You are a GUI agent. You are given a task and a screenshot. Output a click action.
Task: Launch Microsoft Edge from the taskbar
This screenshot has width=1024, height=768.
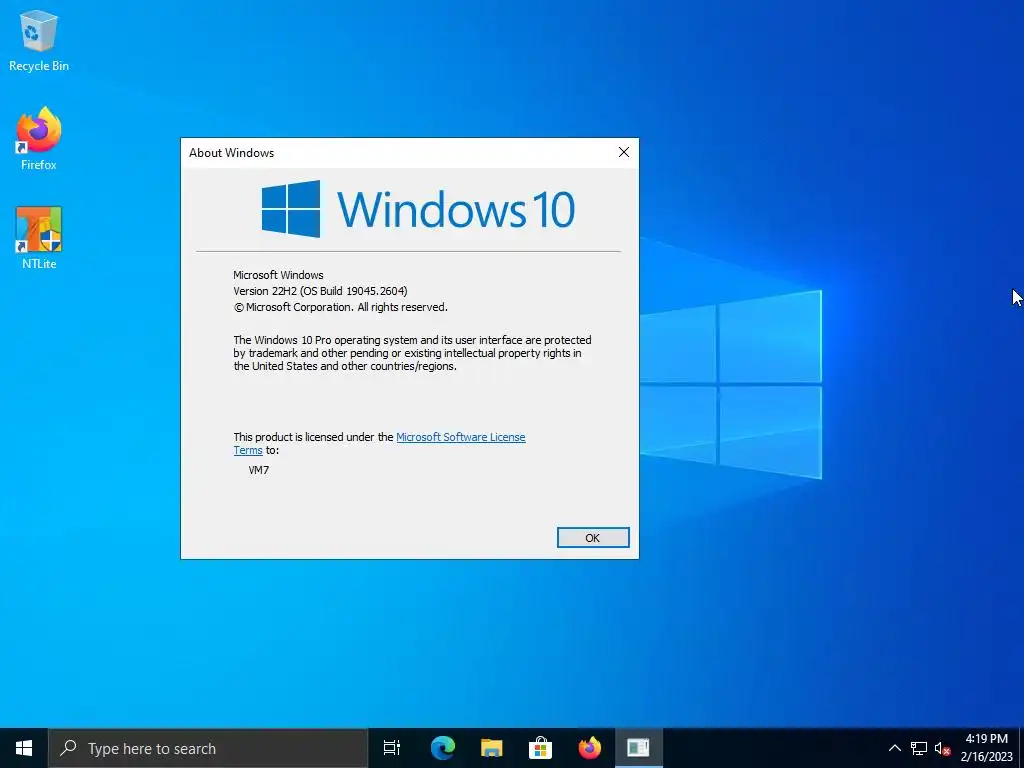[x=443, y=748]
